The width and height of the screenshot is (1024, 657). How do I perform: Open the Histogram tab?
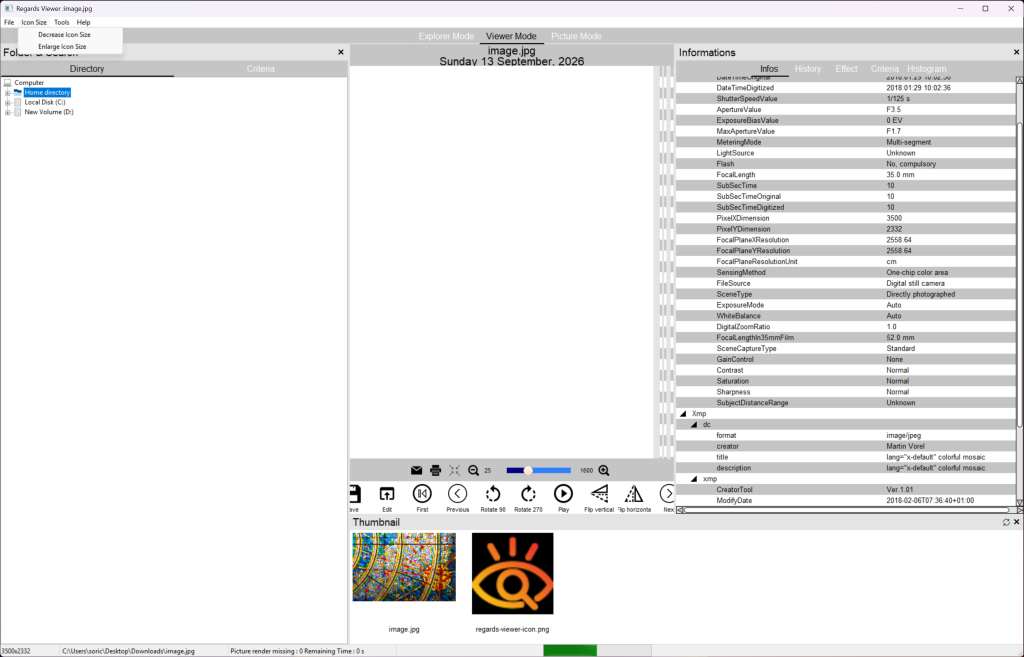(x=926, y=69)
